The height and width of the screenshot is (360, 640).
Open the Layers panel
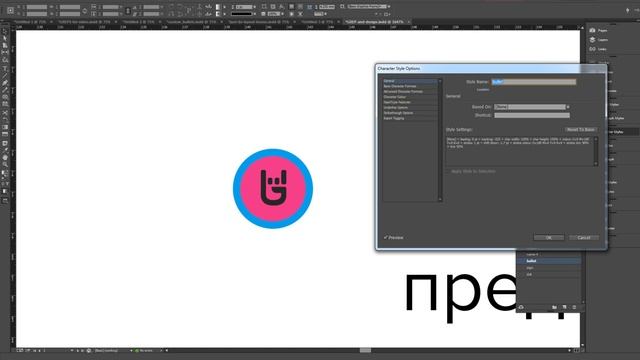pyautogui.click(x=599, y=40)
